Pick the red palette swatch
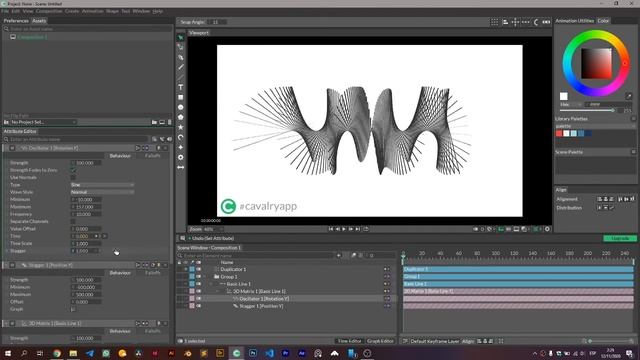Viewport: 640px width, 360px height. (559, 133)
